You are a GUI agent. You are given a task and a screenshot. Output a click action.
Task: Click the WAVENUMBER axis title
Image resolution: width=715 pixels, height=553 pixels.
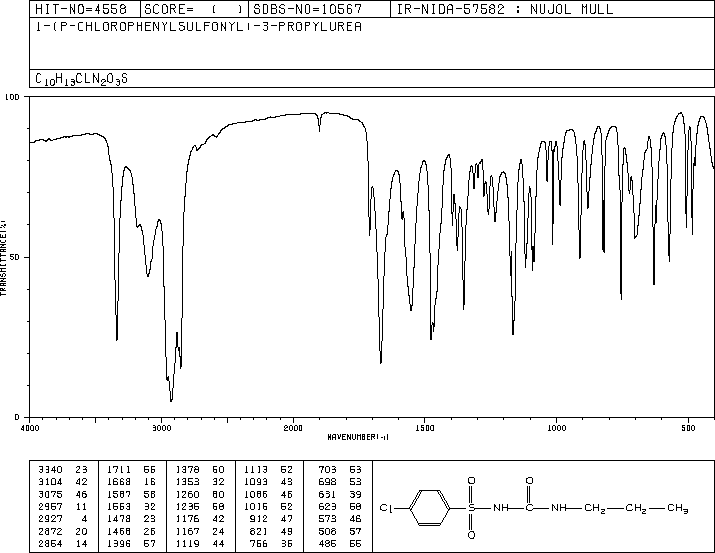pos(358,437)
